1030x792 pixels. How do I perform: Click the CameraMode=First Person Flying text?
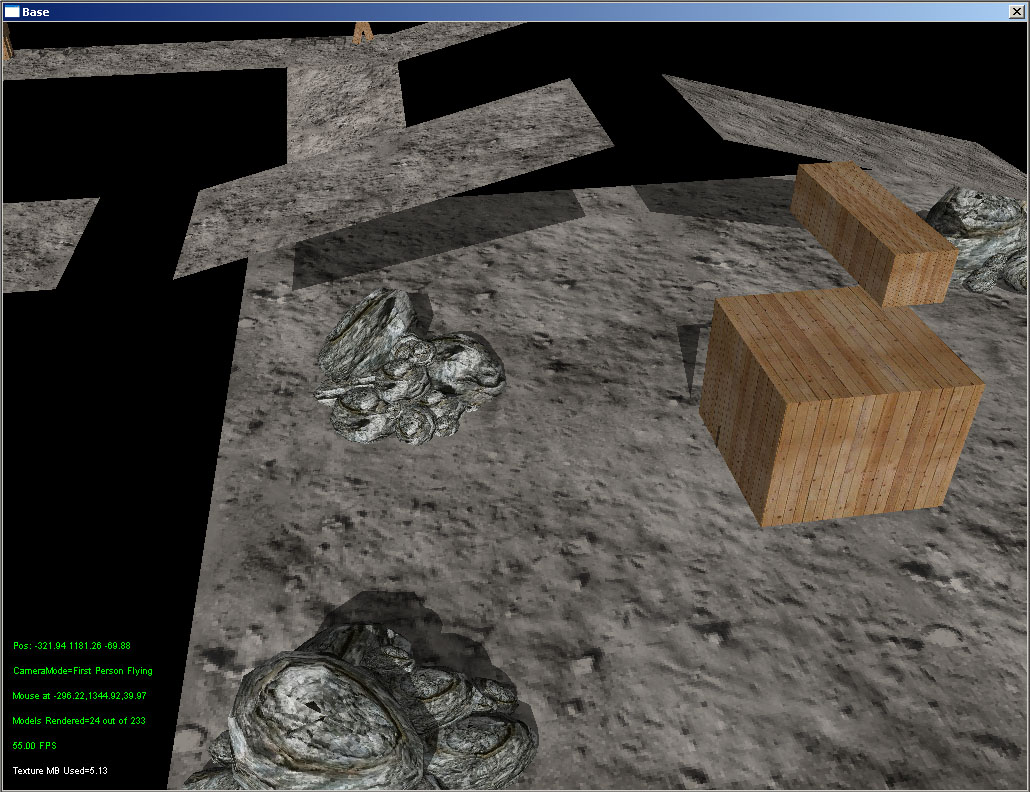(x=83, y=671)
